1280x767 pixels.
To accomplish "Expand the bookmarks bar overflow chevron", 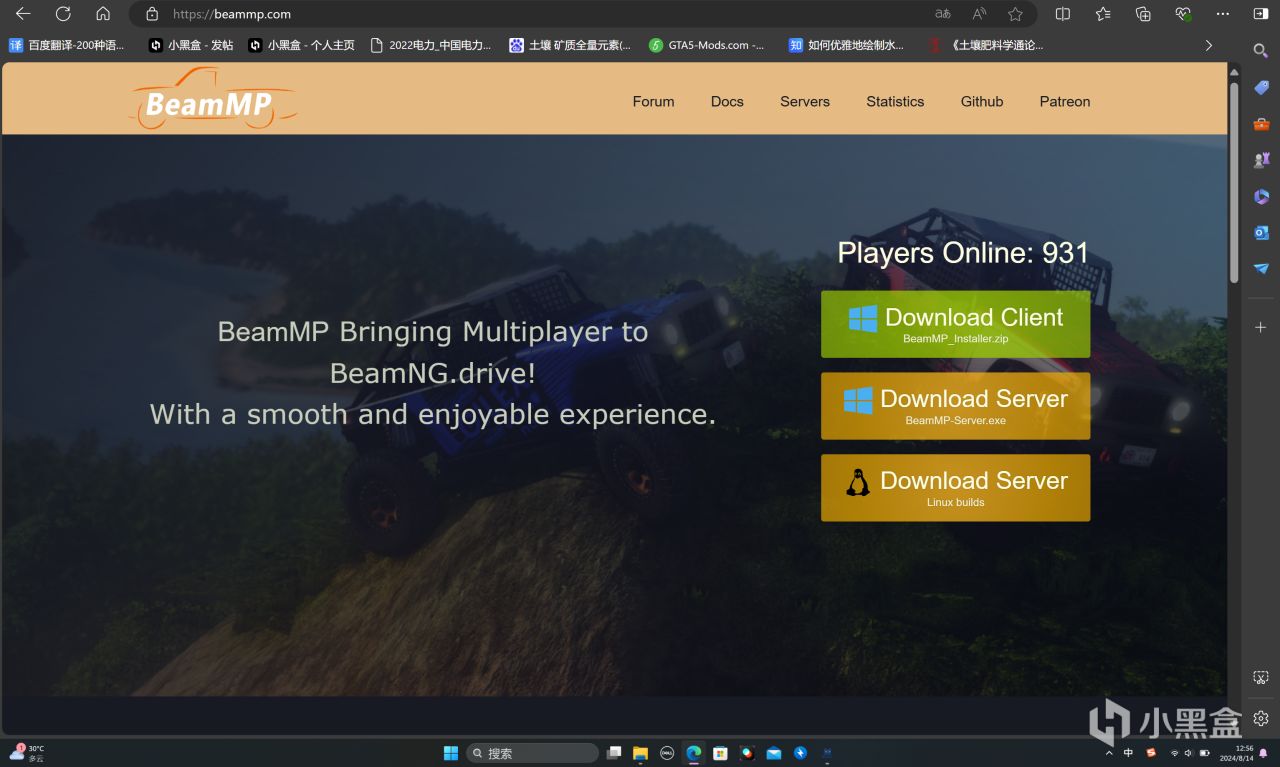I will (1209, 45).
